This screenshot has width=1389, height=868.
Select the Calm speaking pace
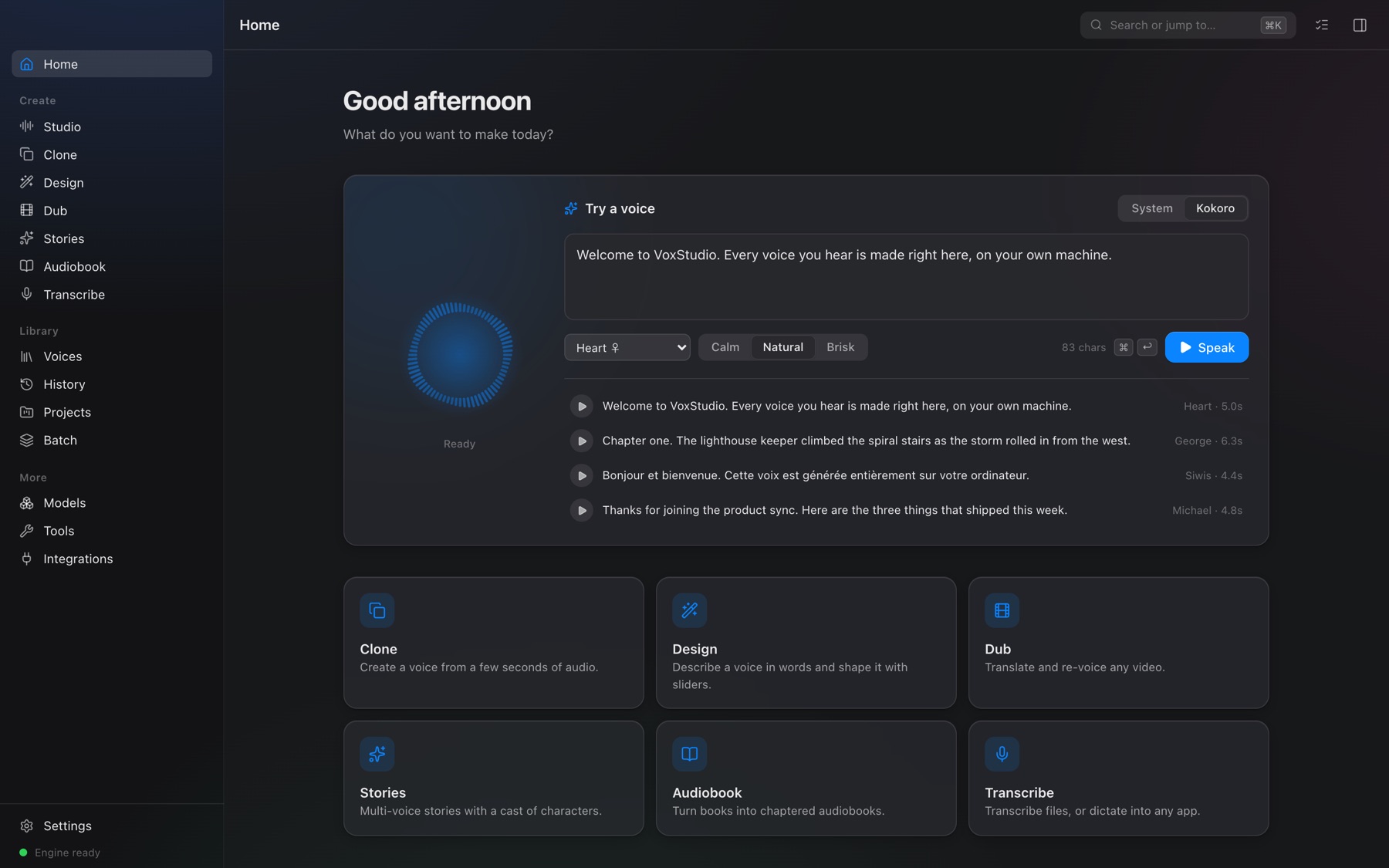tap(725, 347)
